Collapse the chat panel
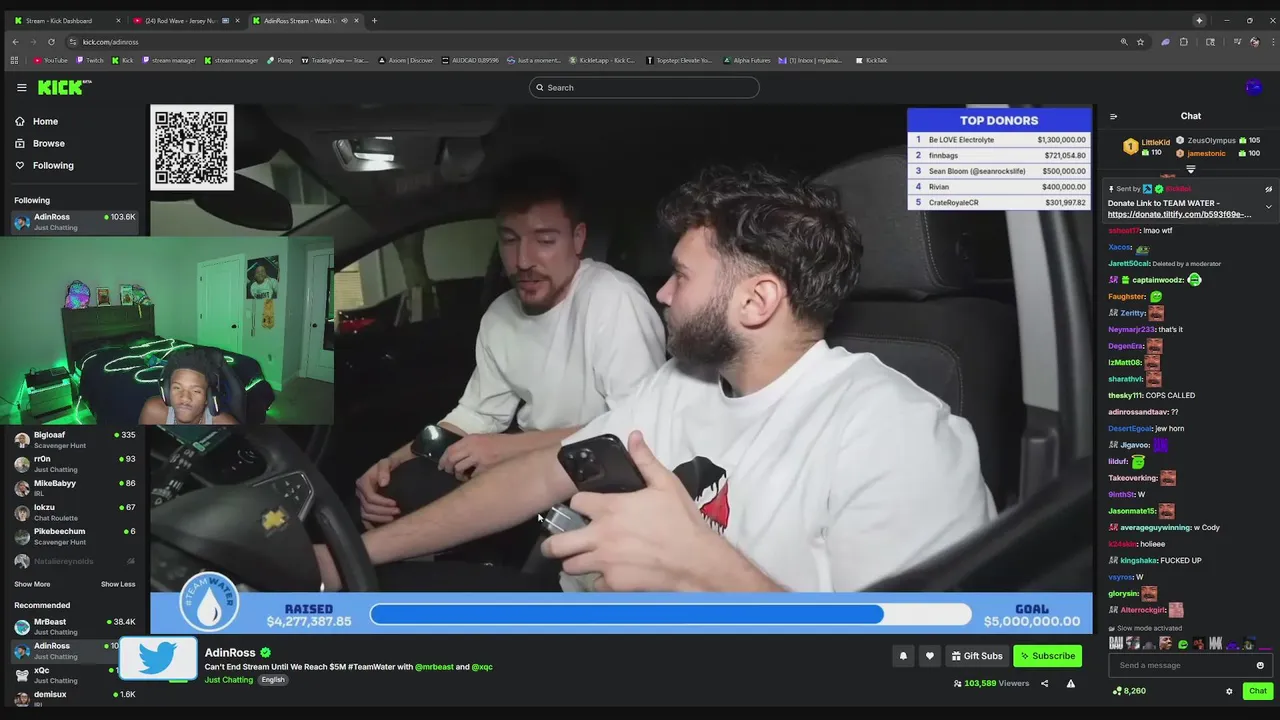 coord(1113,116)
